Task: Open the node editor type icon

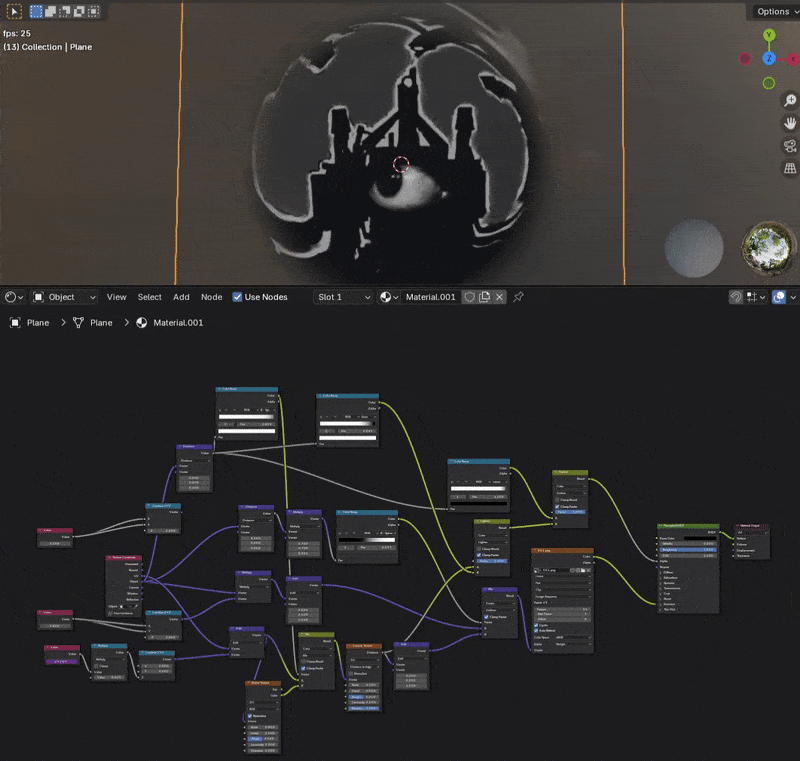Action: point(13,297)
